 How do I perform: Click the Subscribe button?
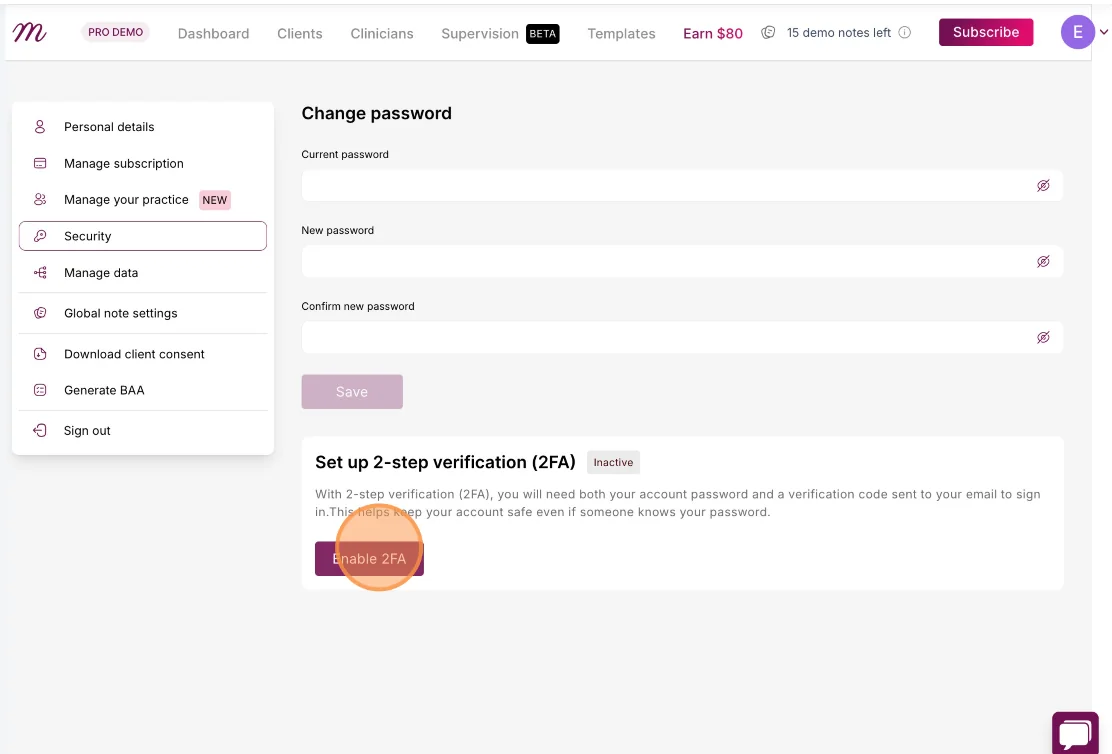[x=986, y=32]
